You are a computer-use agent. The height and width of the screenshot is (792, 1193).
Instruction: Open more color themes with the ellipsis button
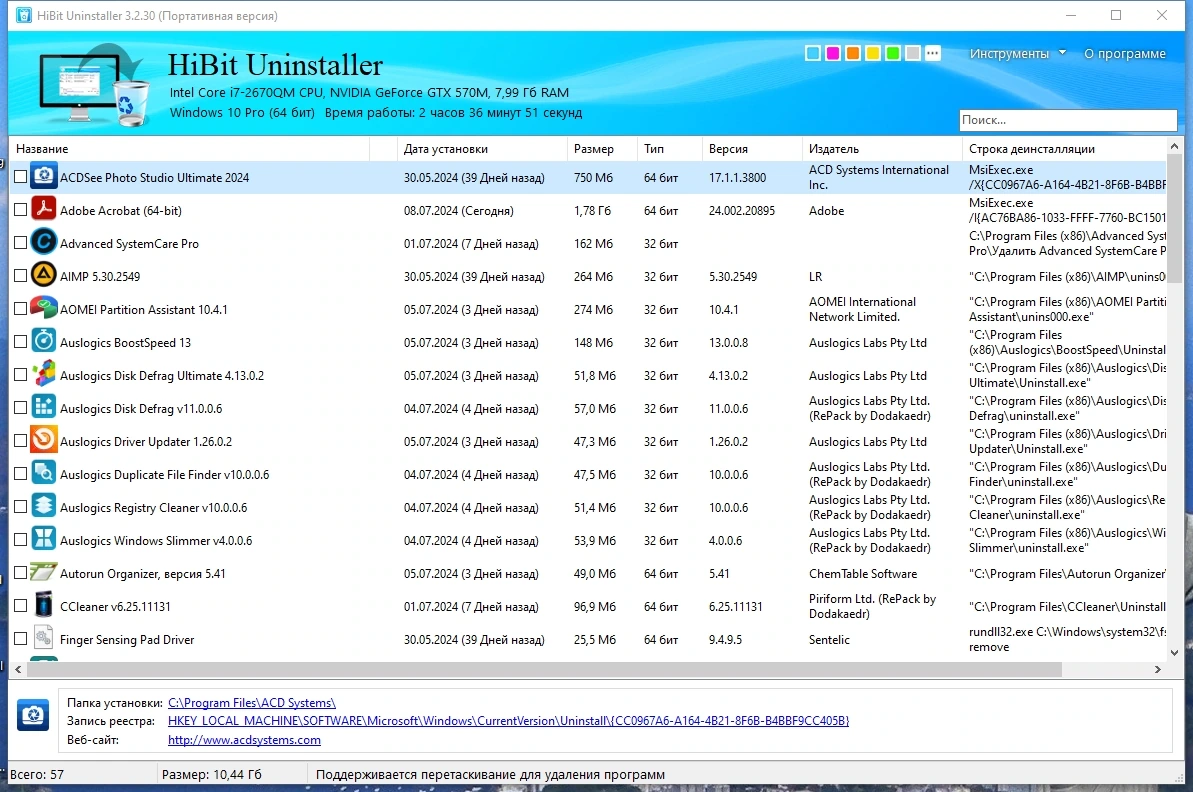933,52
